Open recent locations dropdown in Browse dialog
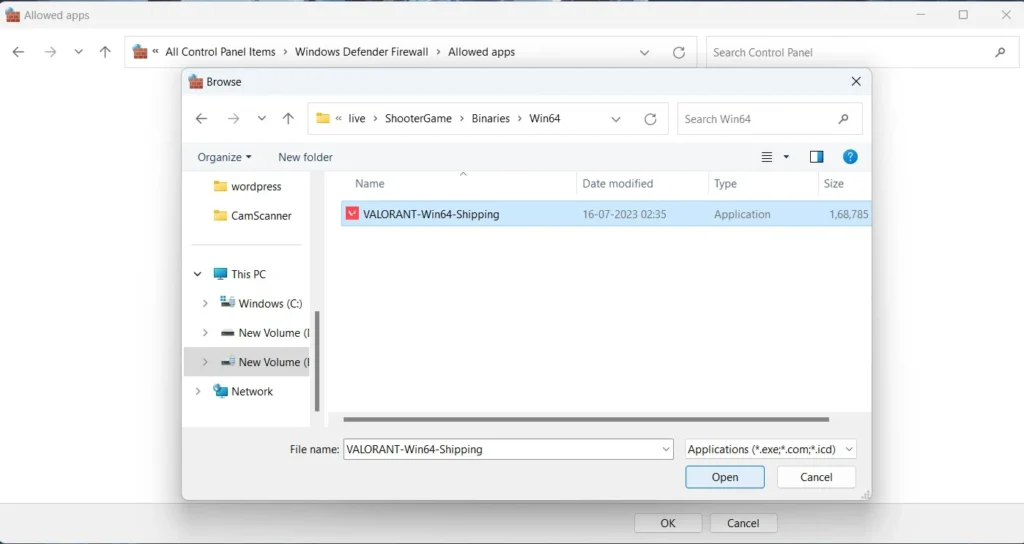This screenshot has height=544, width=1024. [262, 119]
